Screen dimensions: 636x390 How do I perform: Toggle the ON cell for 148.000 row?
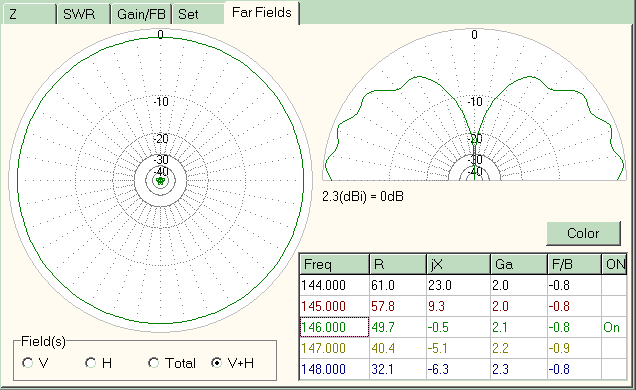pyautogui.click(x=614, y=369)
